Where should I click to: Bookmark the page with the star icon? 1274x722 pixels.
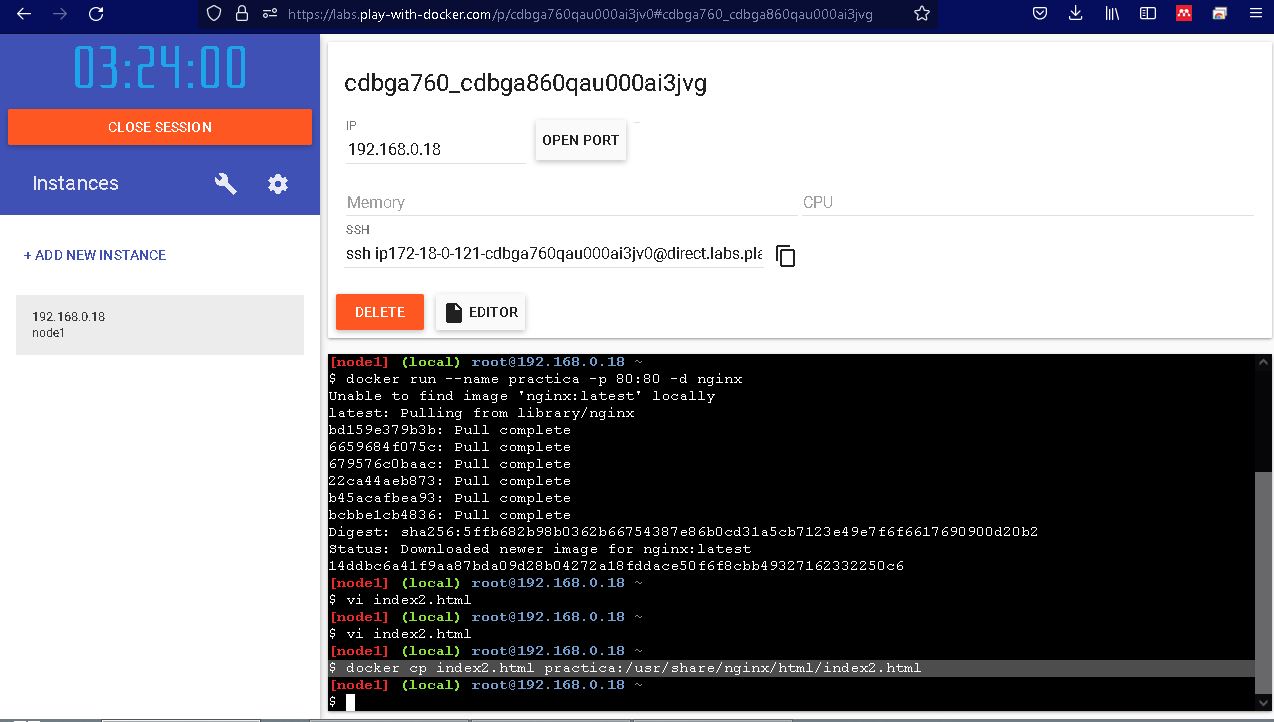[x=920, y=14]
